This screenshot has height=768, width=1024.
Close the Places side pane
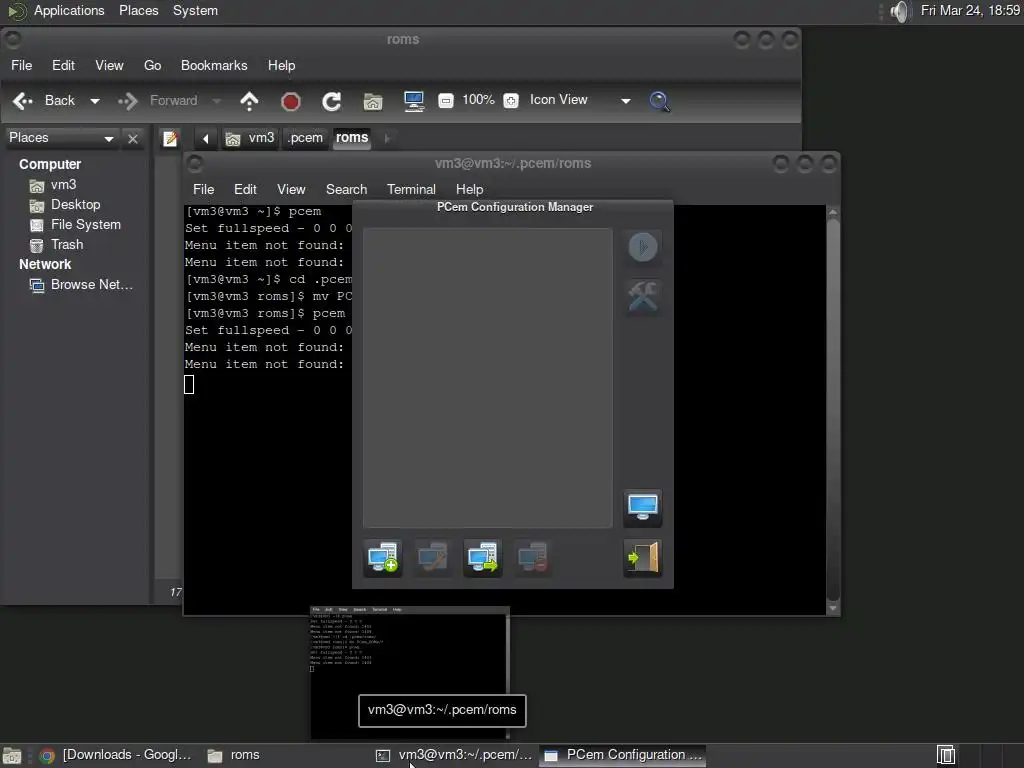(133, 138)
